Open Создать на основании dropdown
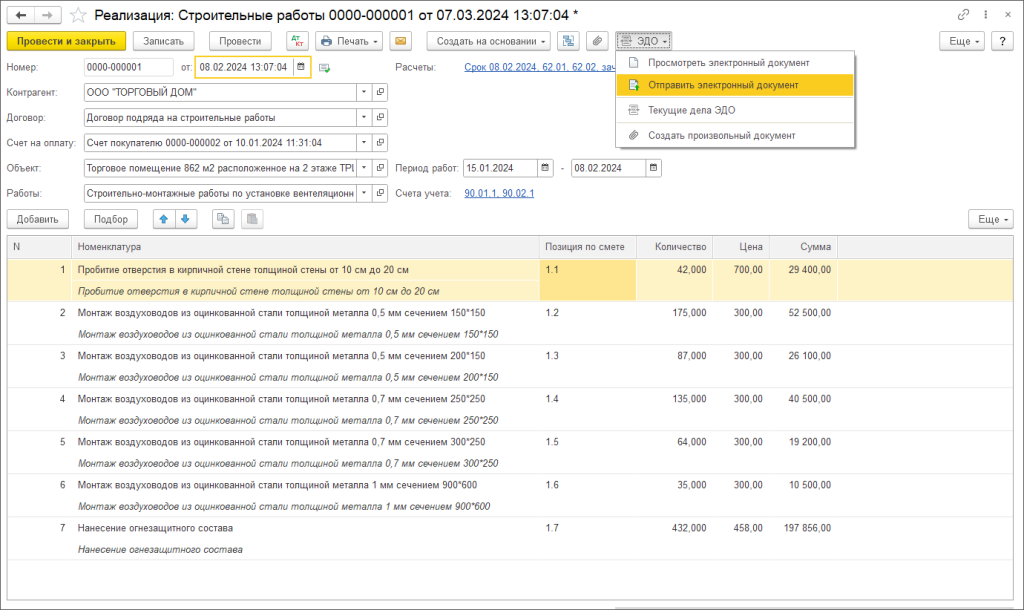Image resolution: width=1024 pixels, height=610 pixels. coord(488,41)
